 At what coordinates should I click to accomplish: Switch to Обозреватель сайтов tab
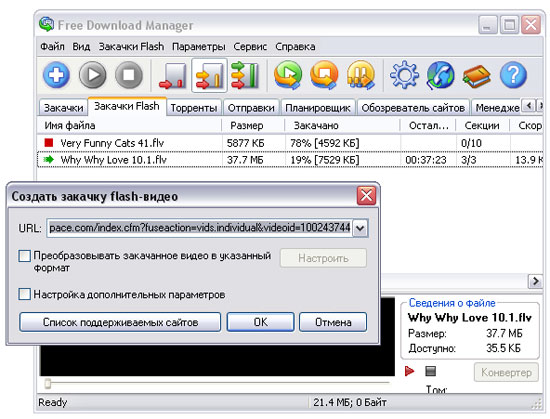point(413,108)
